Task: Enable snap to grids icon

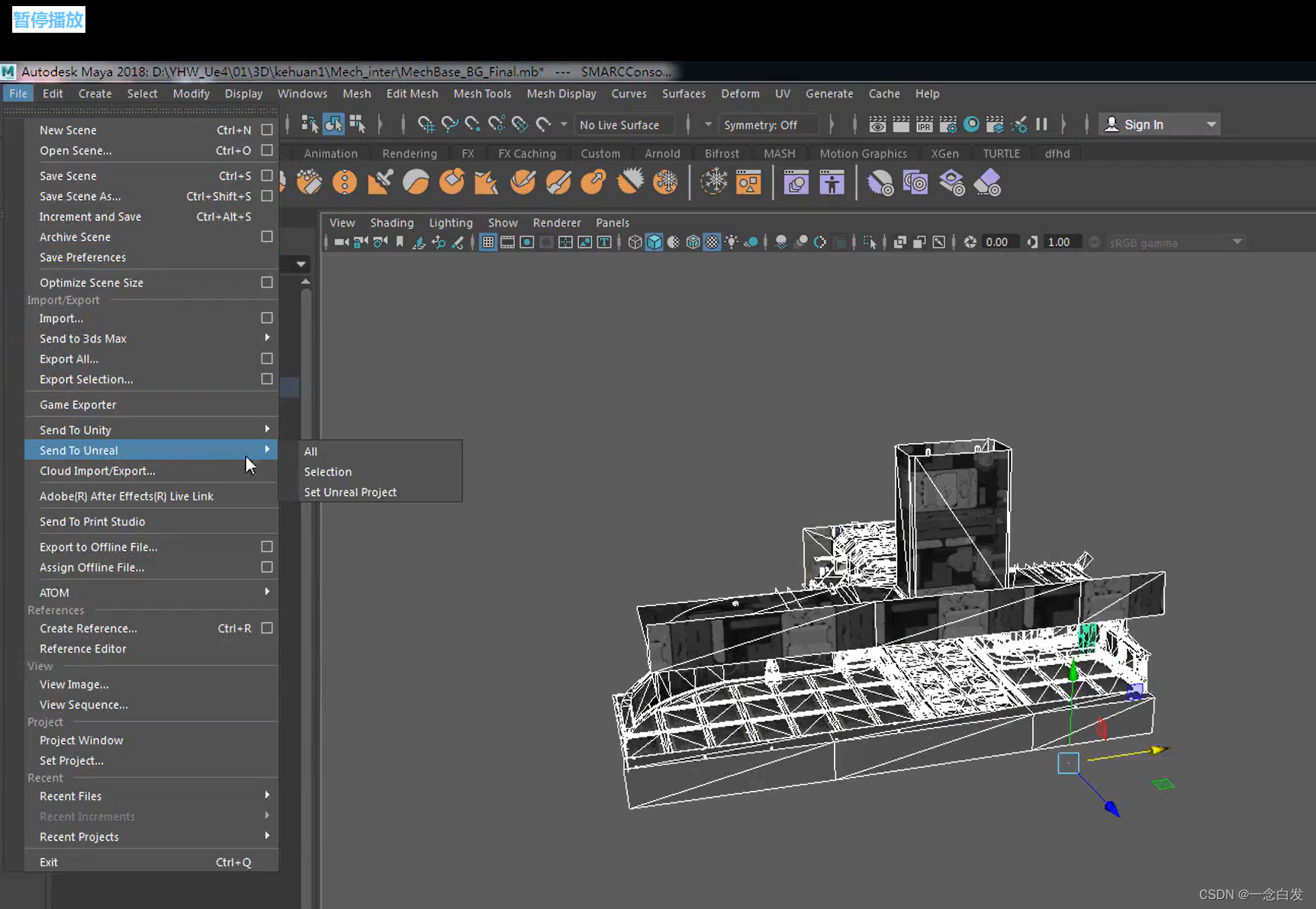Action: click(x=426, y=124)
